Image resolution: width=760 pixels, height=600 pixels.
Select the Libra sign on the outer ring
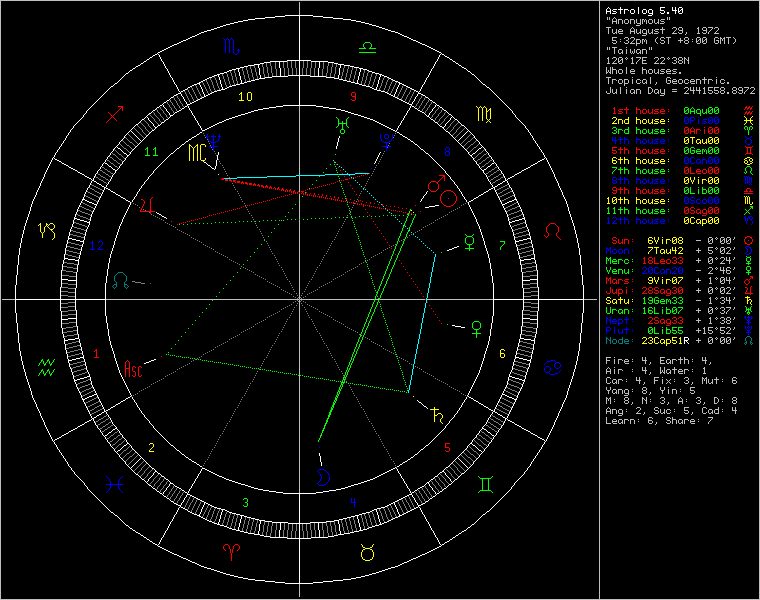click(367, 46)
